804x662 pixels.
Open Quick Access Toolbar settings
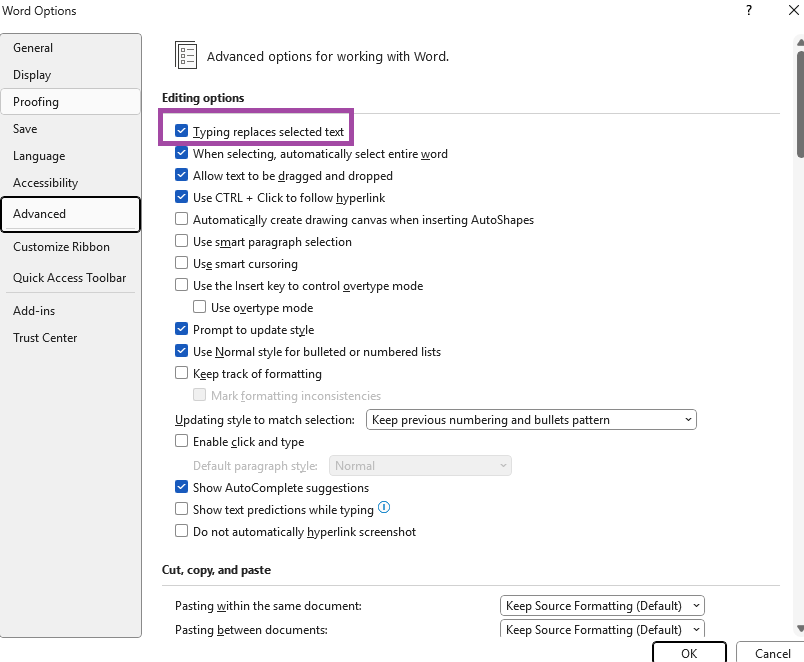(x=71, y=277)
